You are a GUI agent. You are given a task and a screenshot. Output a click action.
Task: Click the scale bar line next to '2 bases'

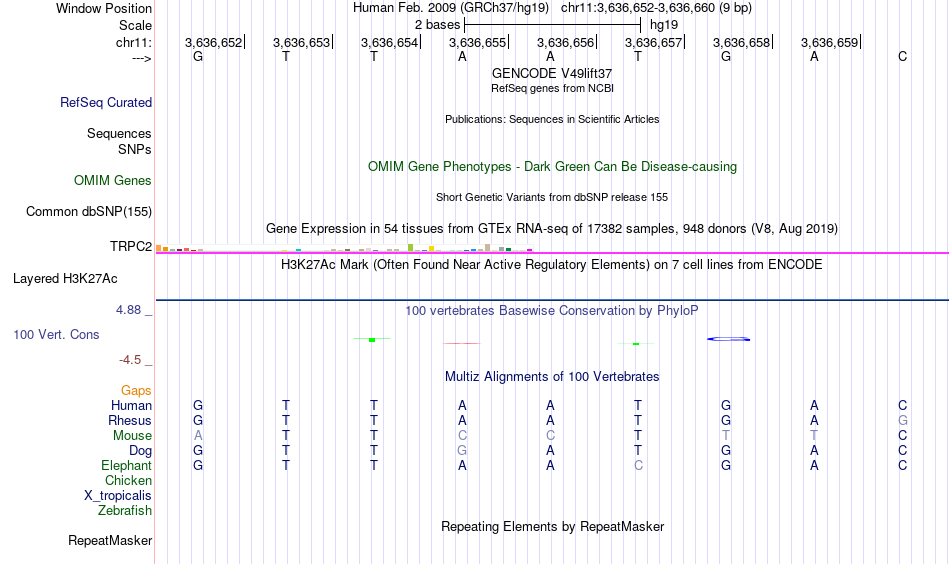[x=553, y=25]
